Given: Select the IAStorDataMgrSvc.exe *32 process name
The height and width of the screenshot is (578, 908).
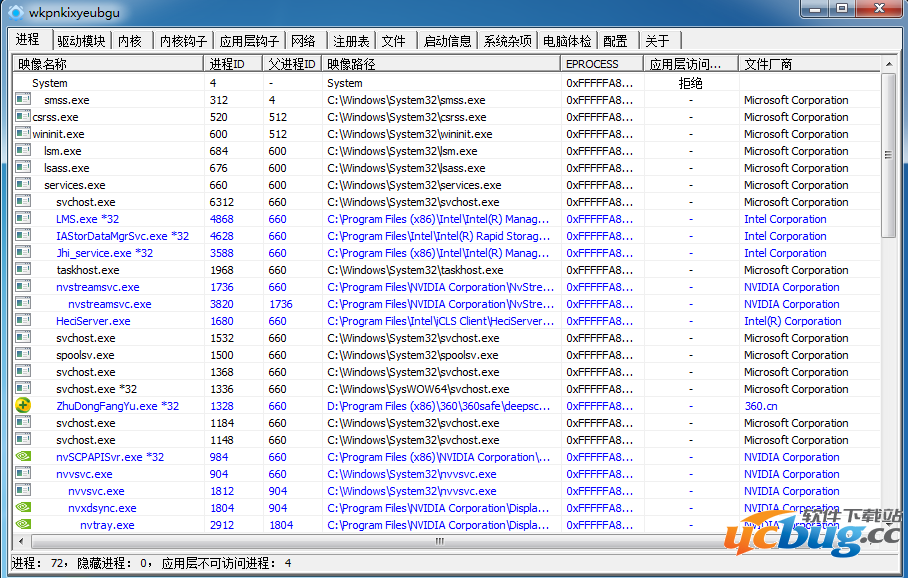Looking at the screenshot, I should 123,236.
